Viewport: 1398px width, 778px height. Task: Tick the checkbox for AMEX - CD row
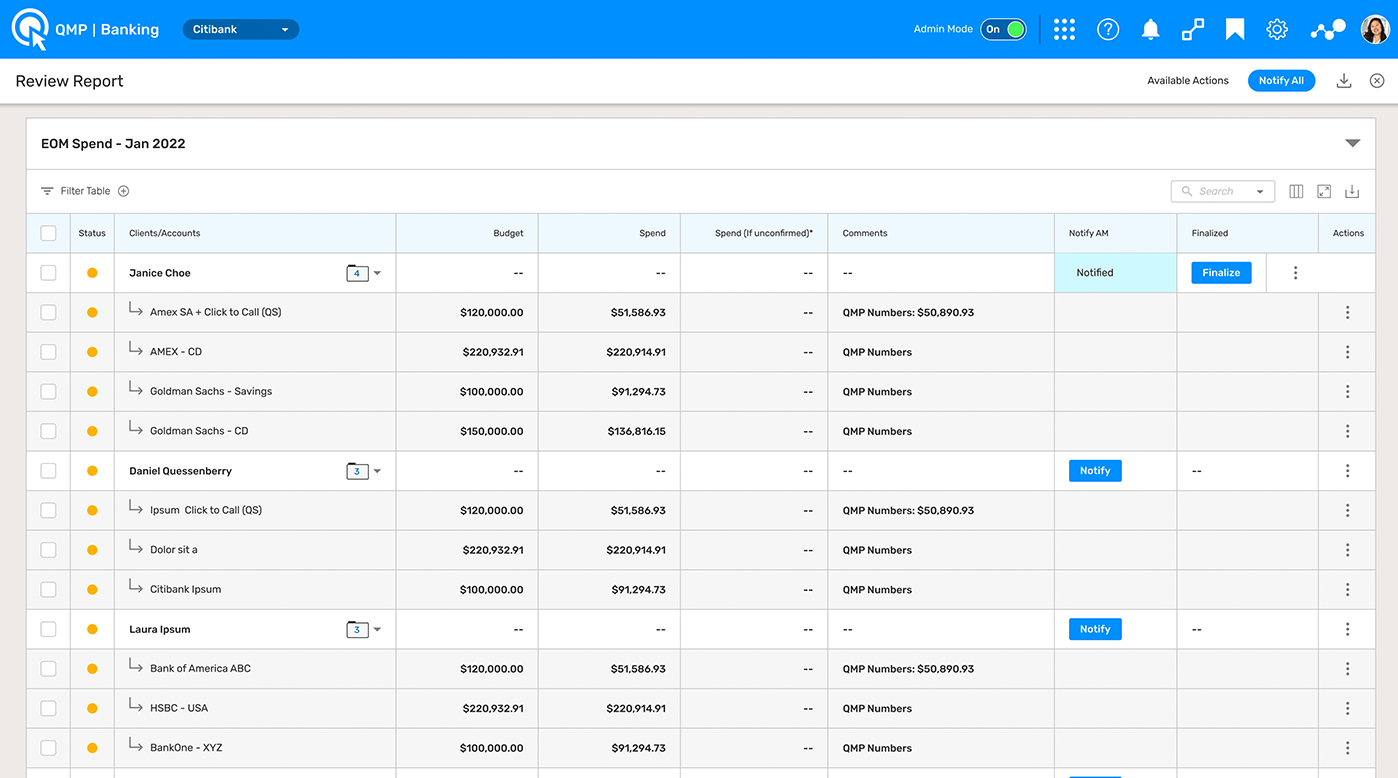tap(48, 352)
